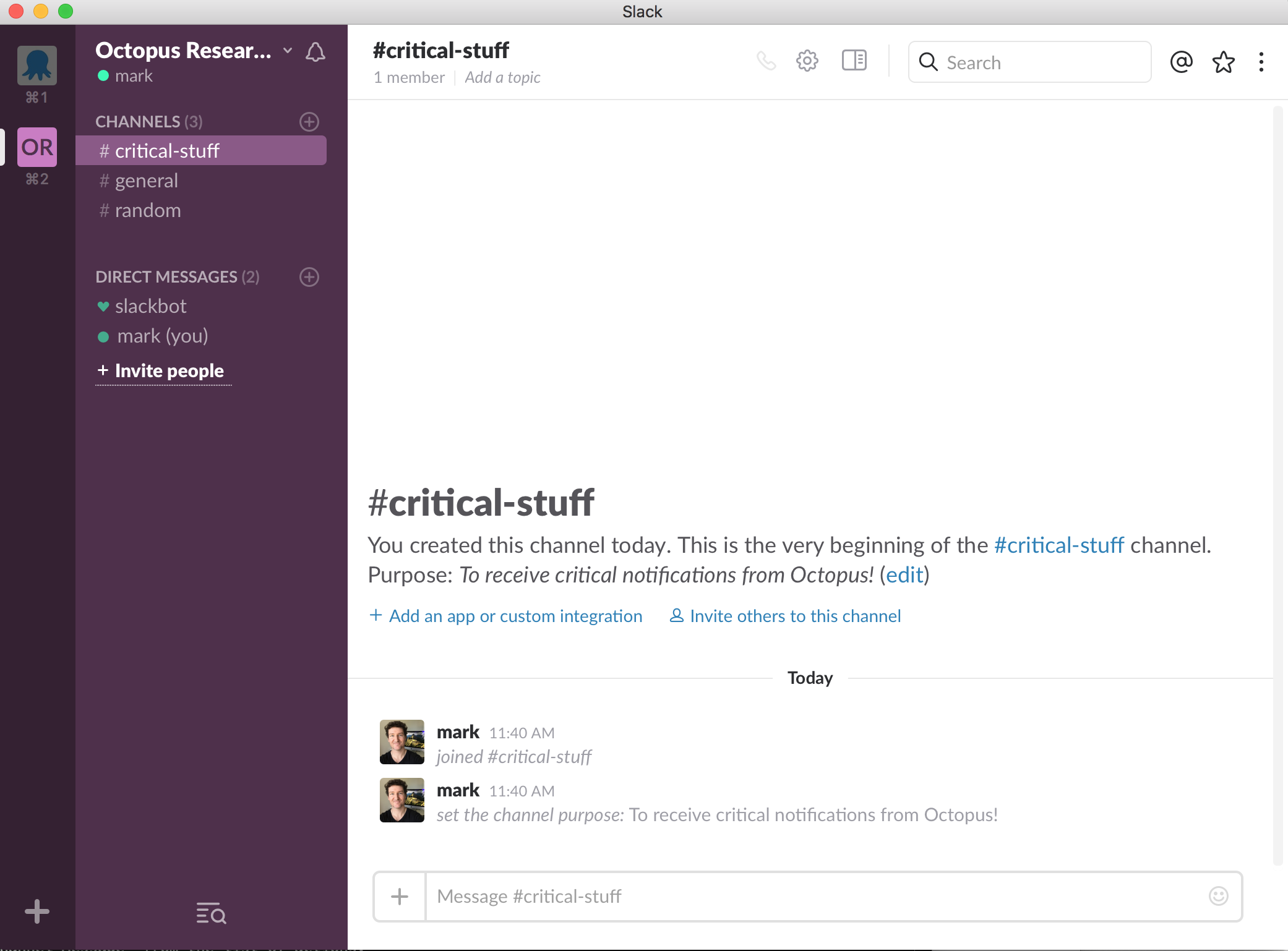1288x951 pixels.
Task: Open notification preferences via the bell
Action: point(316,53)
